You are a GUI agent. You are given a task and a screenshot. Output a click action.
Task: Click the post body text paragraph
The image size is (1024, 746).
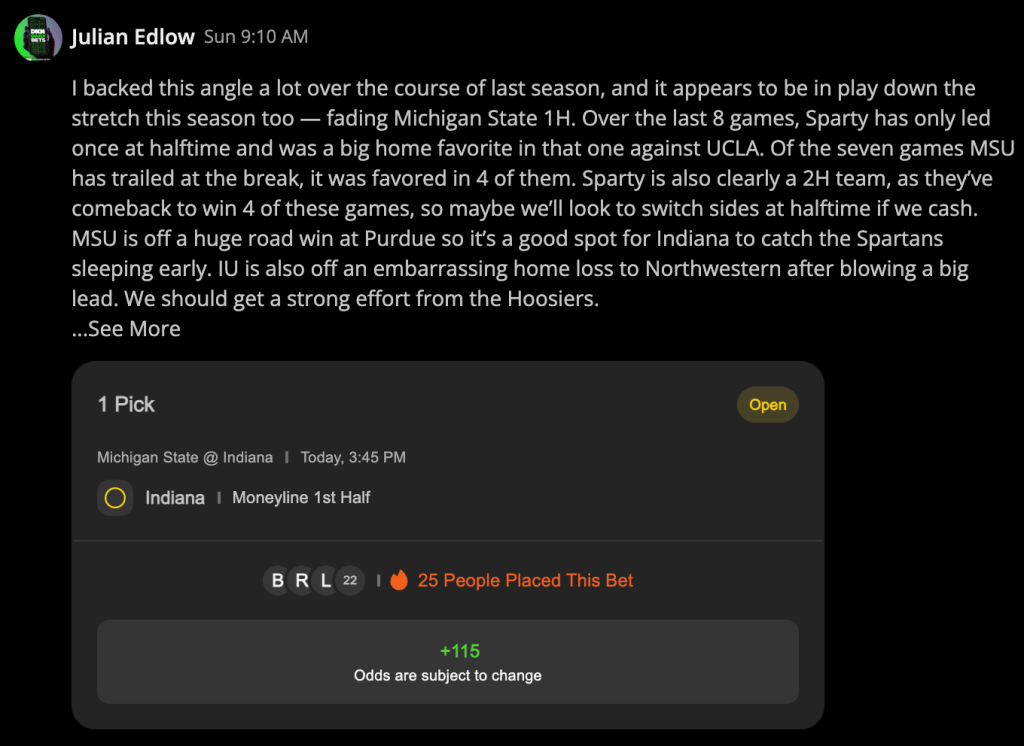tap(542, 193)
